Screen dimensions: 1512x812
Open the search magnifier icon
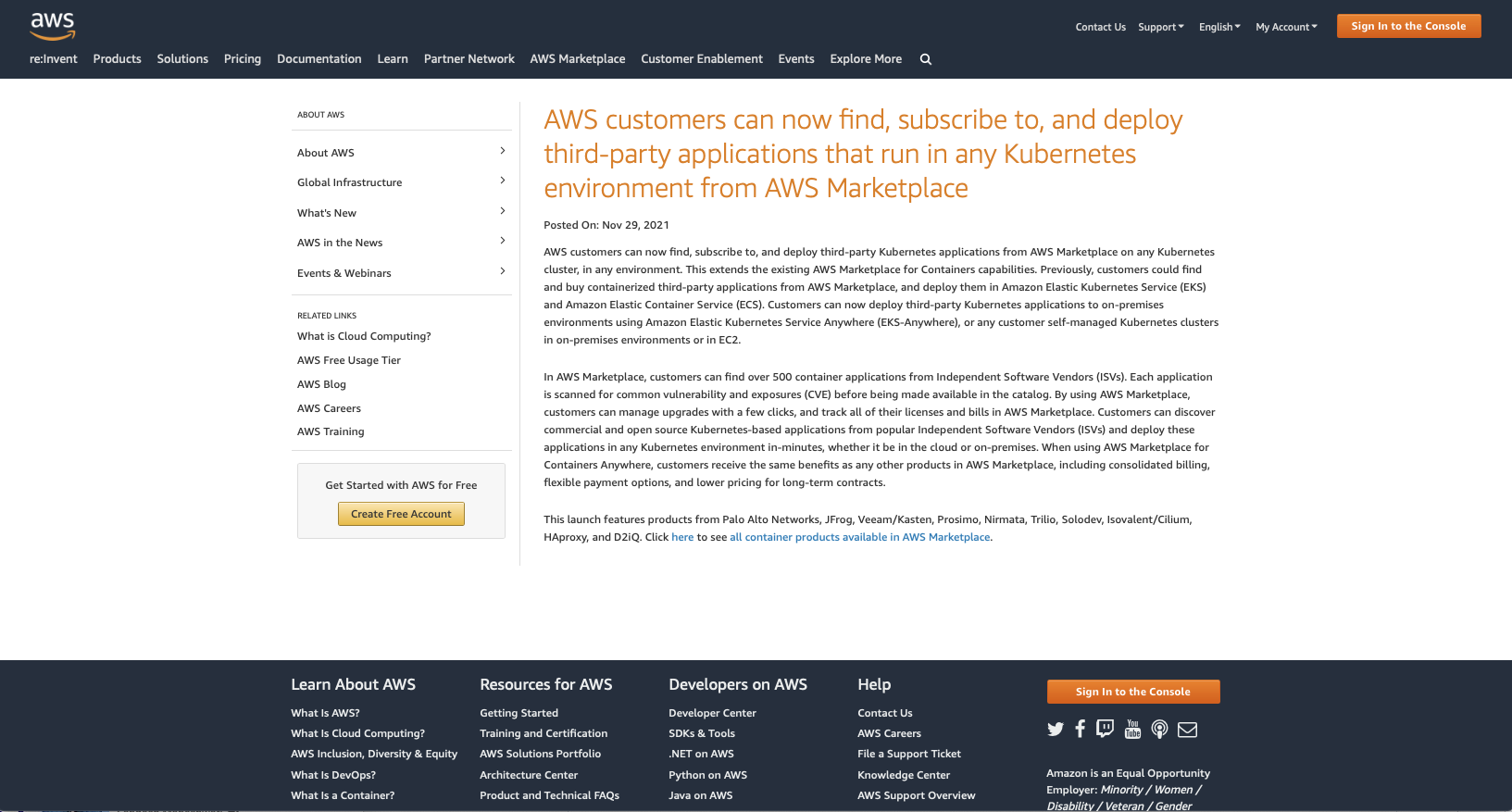coord(926,59)
